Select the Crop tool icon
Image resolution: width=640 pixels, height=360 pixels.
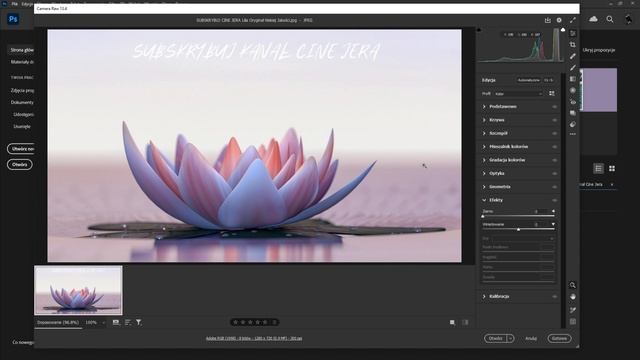573,44
